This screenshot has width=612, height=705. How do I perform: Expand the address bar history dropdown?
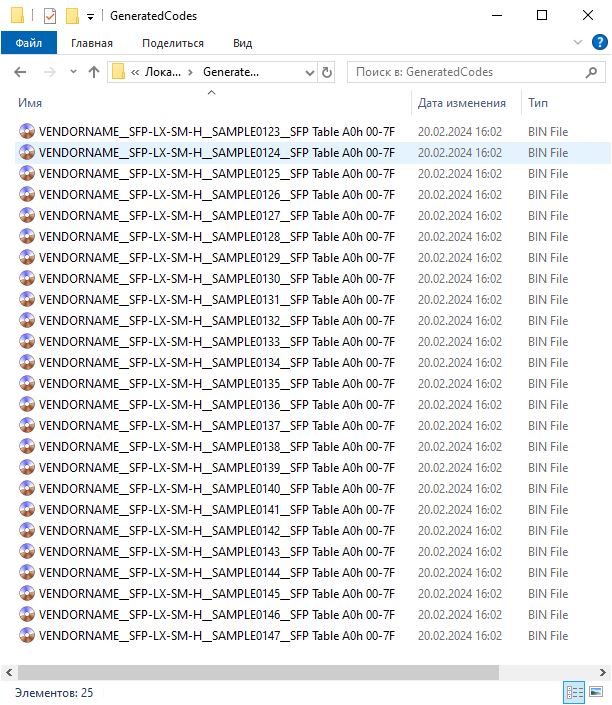(x=309, y=72)
